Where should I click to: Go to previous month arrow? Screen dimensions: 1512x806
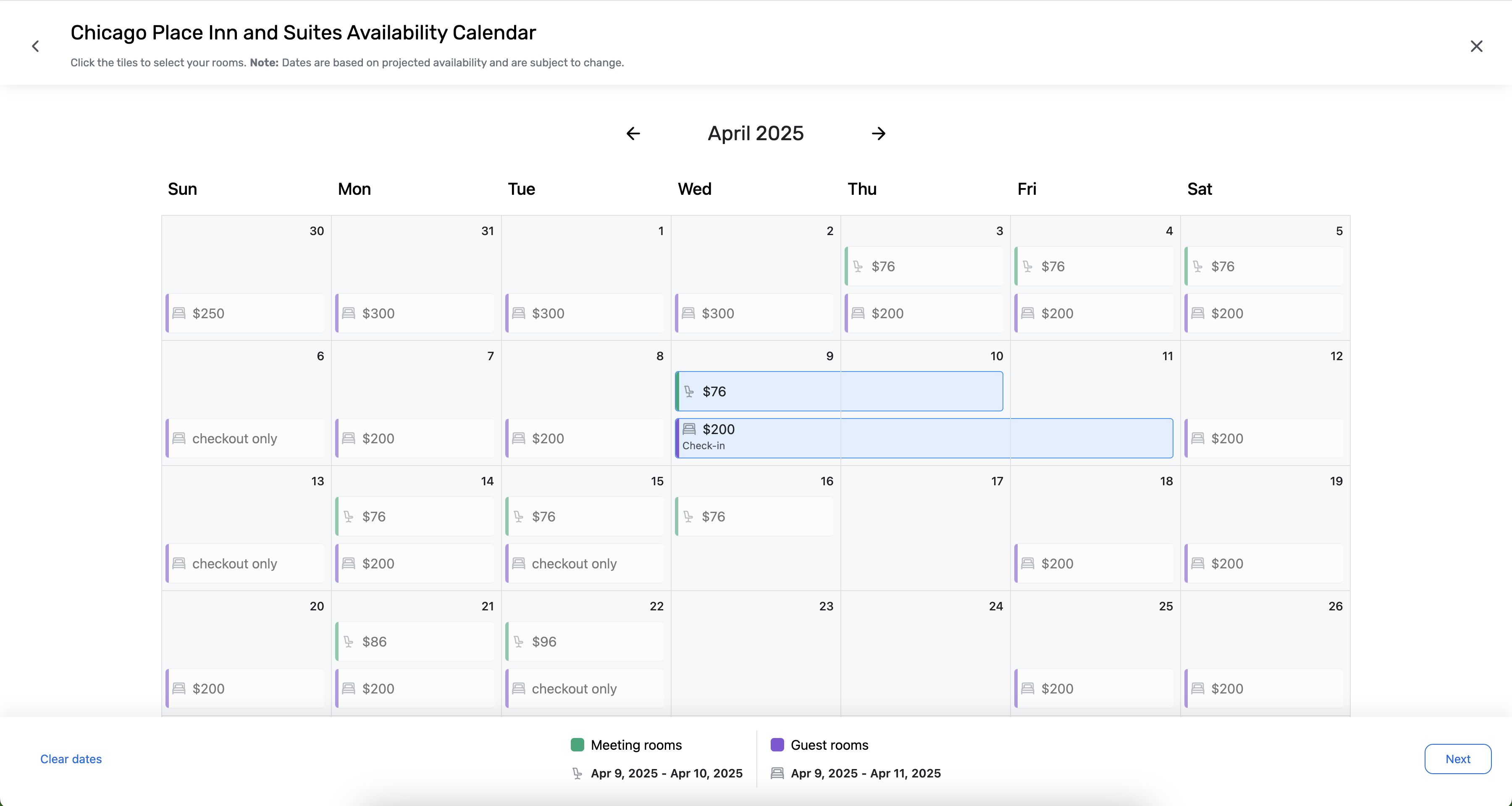[x=633, y=134]
